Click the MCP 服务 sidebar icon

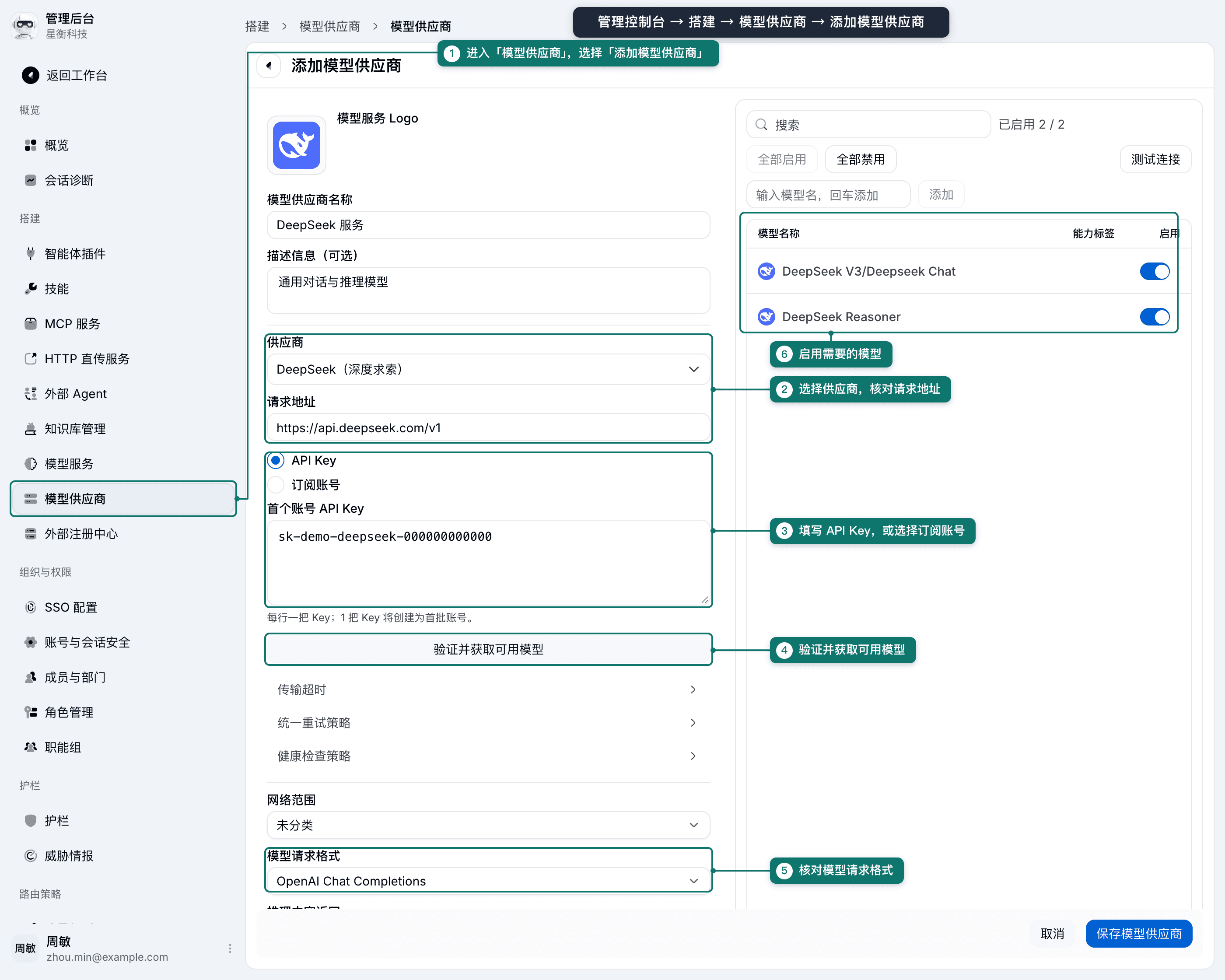[31, 323]
